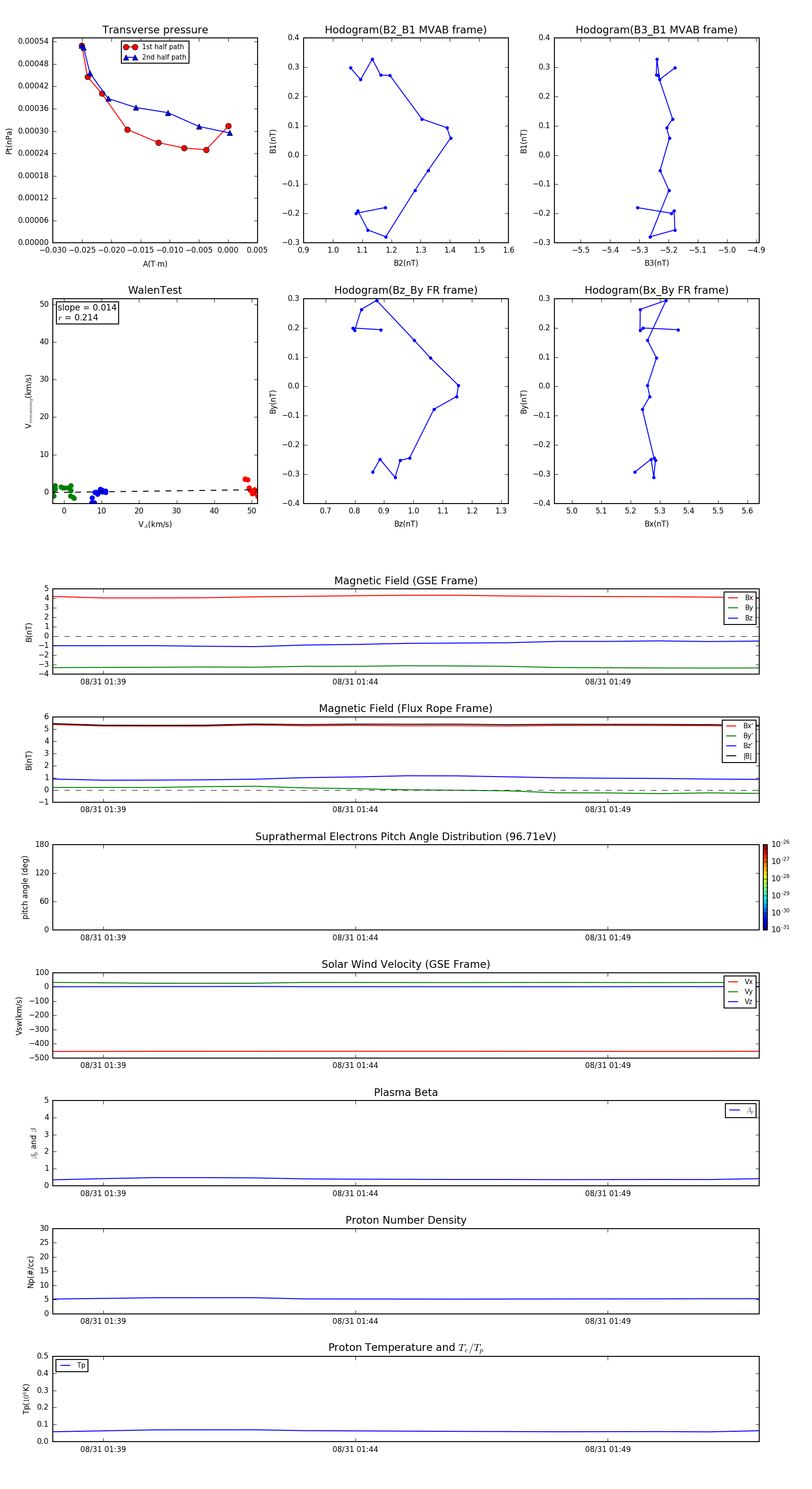Click the "Hodogram(B2_B1 MVAB frame)" title

tap(406, 29)
